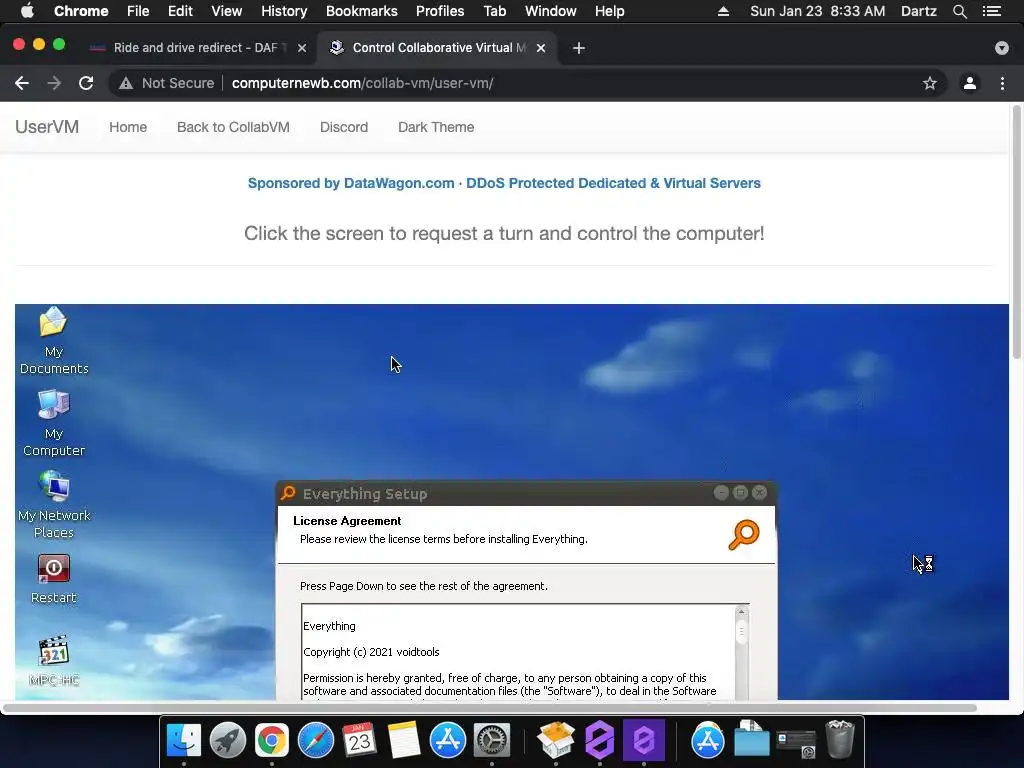The width and height of the screenshot is (1024, 768).
Task: Click the UserVM brand link
Action: tap(47, 127)
